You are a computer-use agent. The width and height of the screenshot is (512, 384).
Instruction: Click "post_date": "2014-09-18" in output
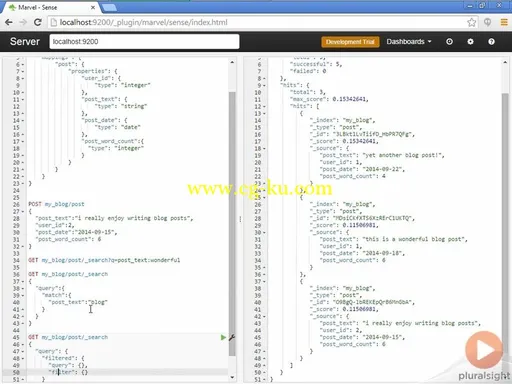(x=362, y=253)
